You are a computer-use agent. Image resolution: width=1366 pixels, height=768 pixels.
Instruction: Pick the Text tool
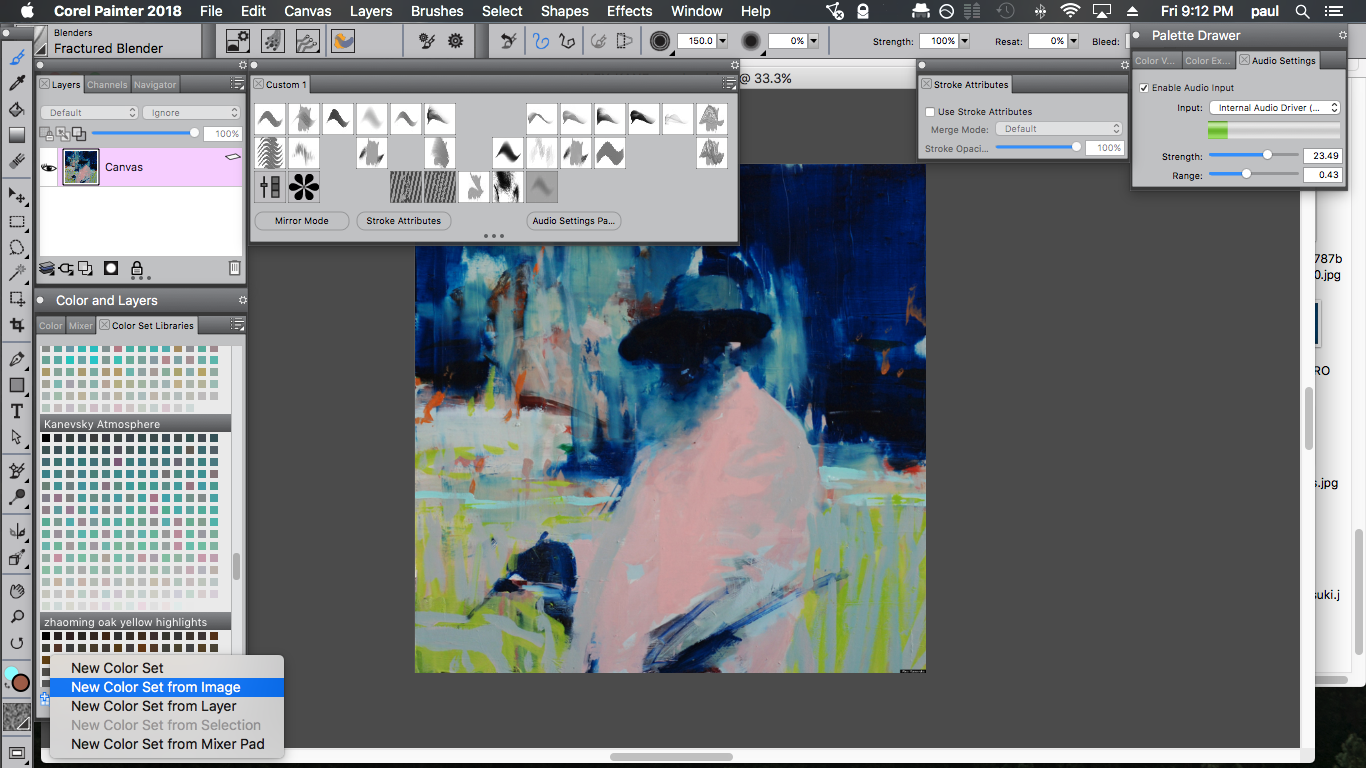(x=17, y=411)
